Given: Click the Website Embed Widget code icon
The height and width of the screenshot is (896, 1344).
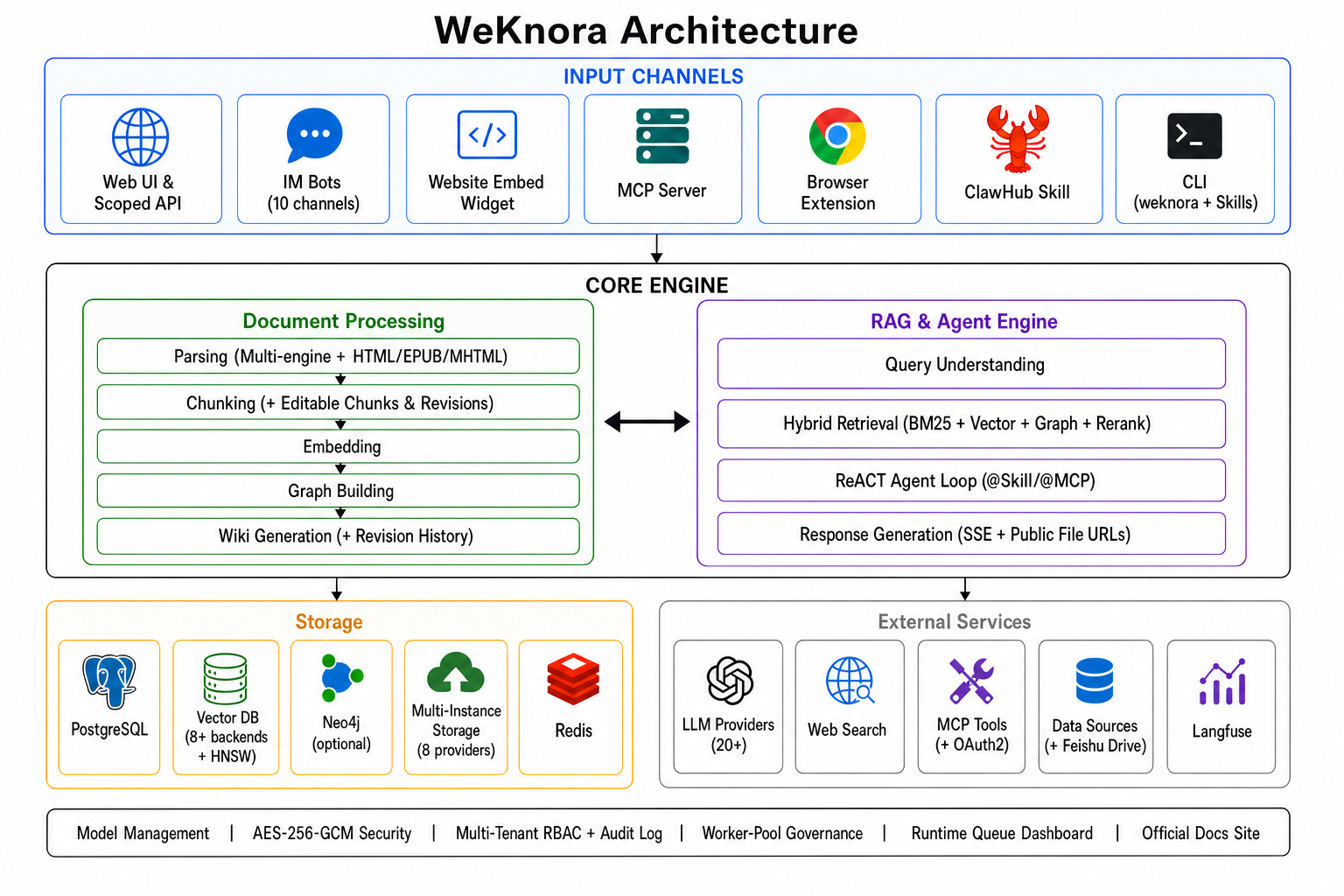Looking at the screenshot, I should pyautogui.click(x=487, y=135).
